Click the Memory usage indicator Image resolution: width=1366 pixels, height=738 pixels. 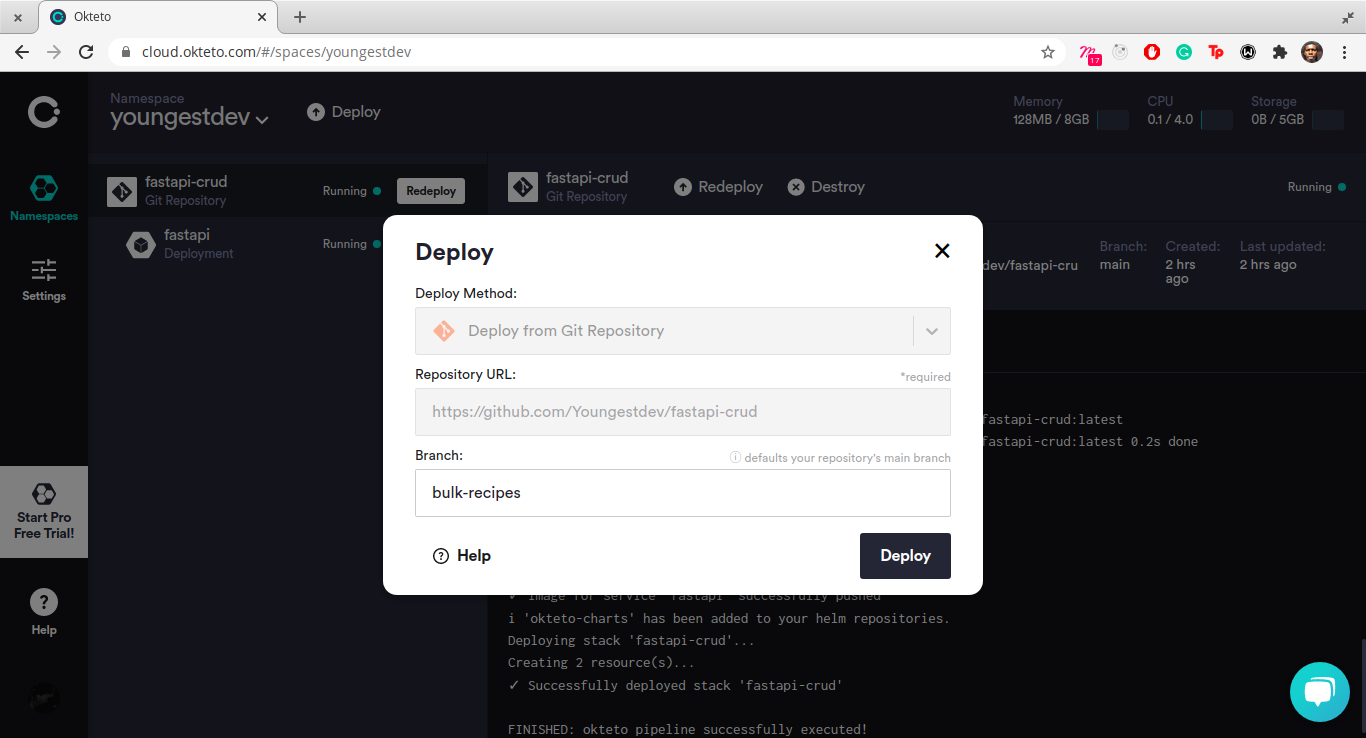pos(1070,111)
